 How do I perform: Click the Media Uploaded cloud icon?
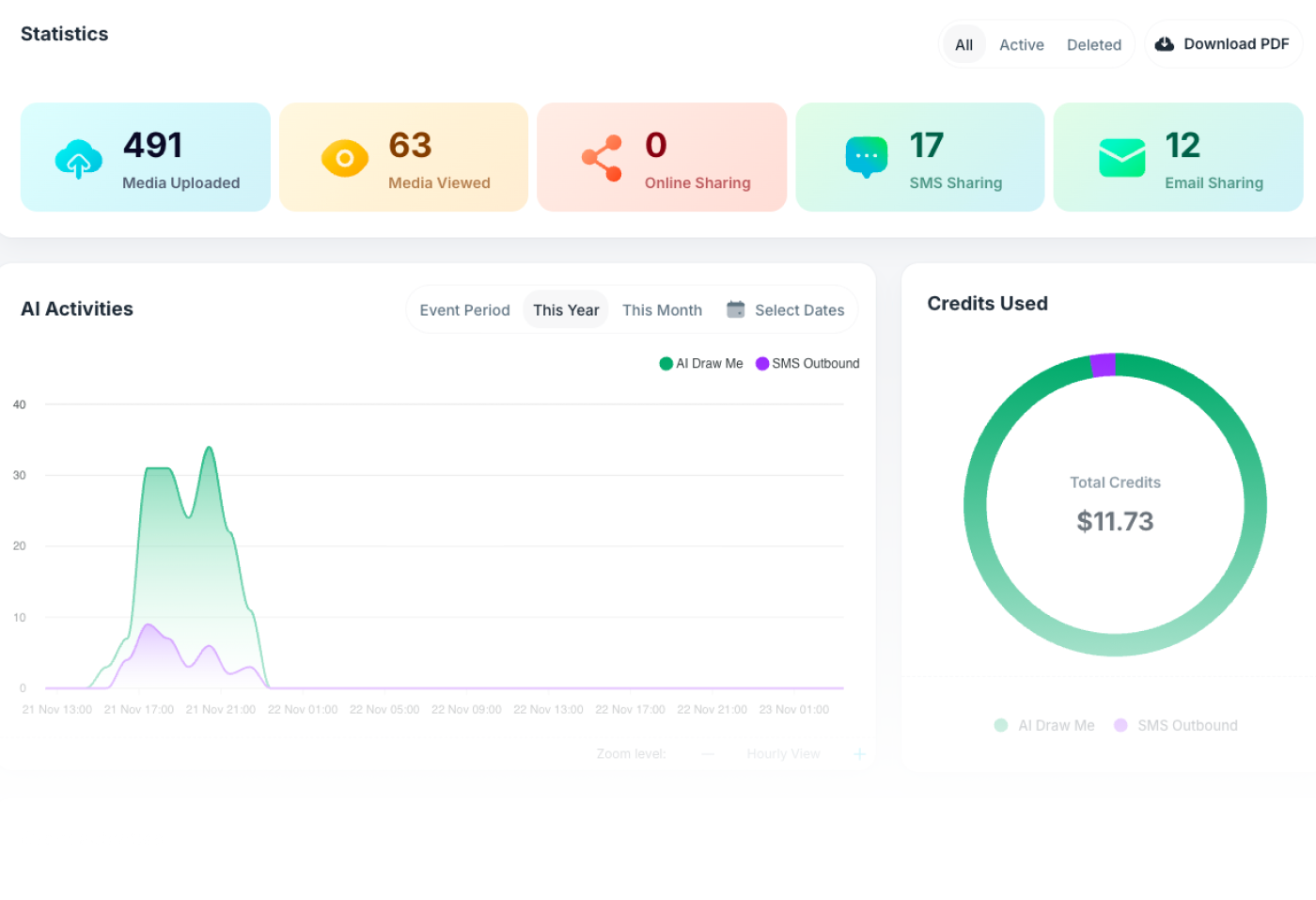(x=78, y=158)
